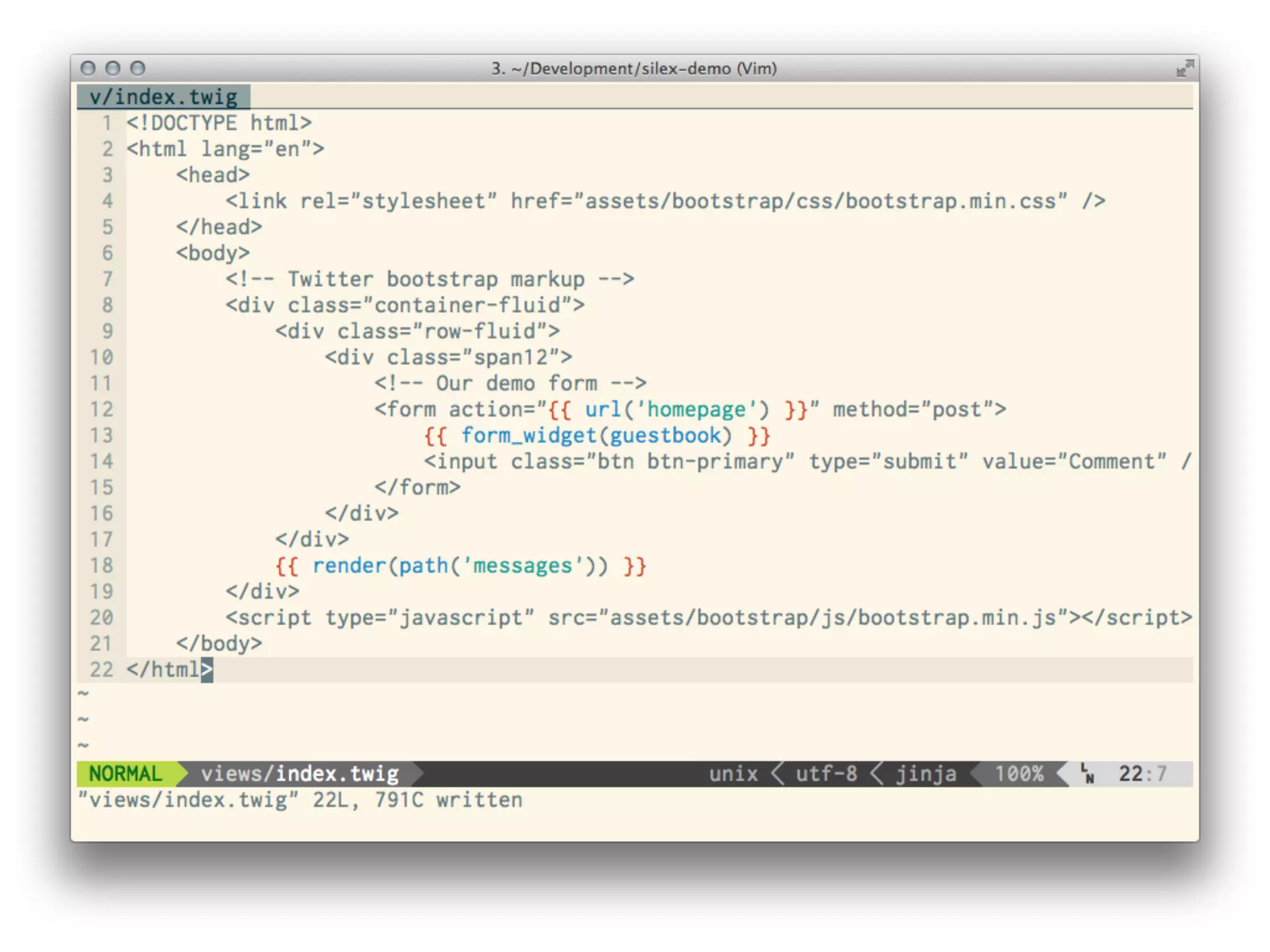The width and height of the screenshot is (1270, 952).
Task: Click the unix file format segment
Action: 733,773
